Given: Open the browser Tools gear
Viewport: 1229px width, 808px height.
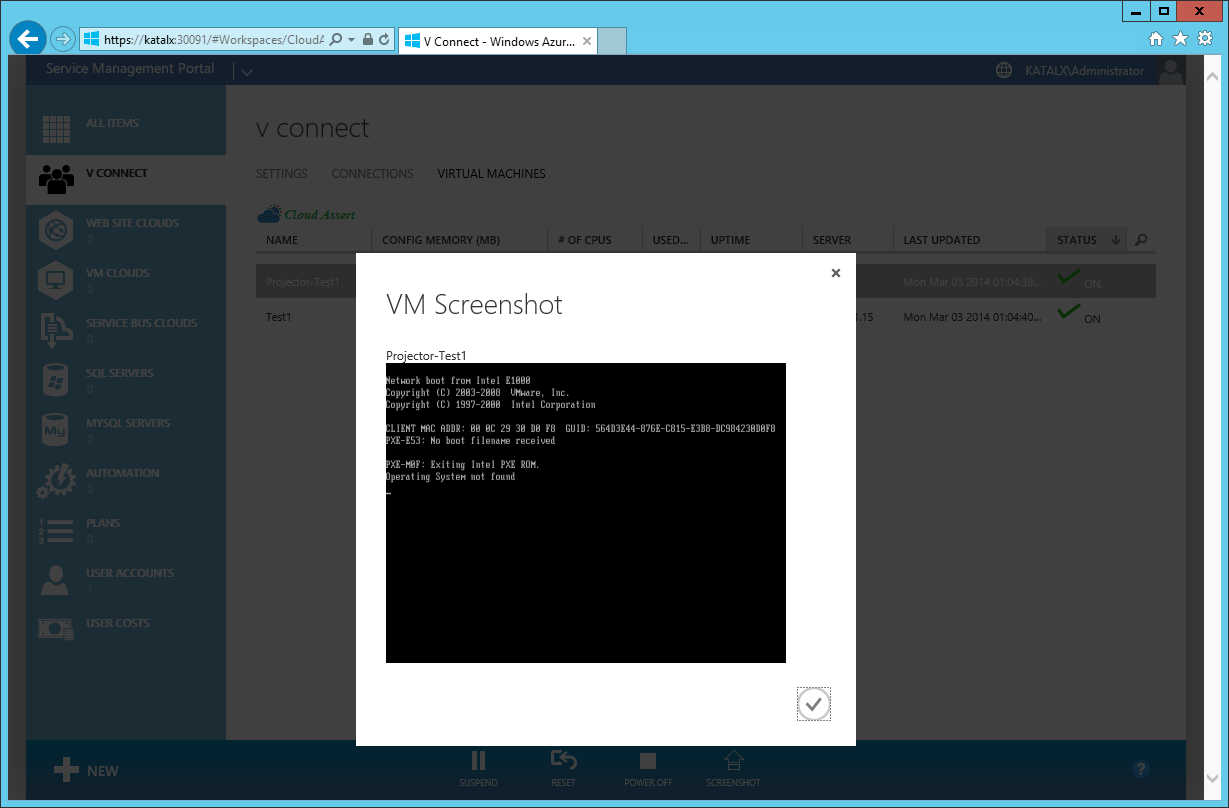Looking at the screenshot, I should coord(1204,39).
